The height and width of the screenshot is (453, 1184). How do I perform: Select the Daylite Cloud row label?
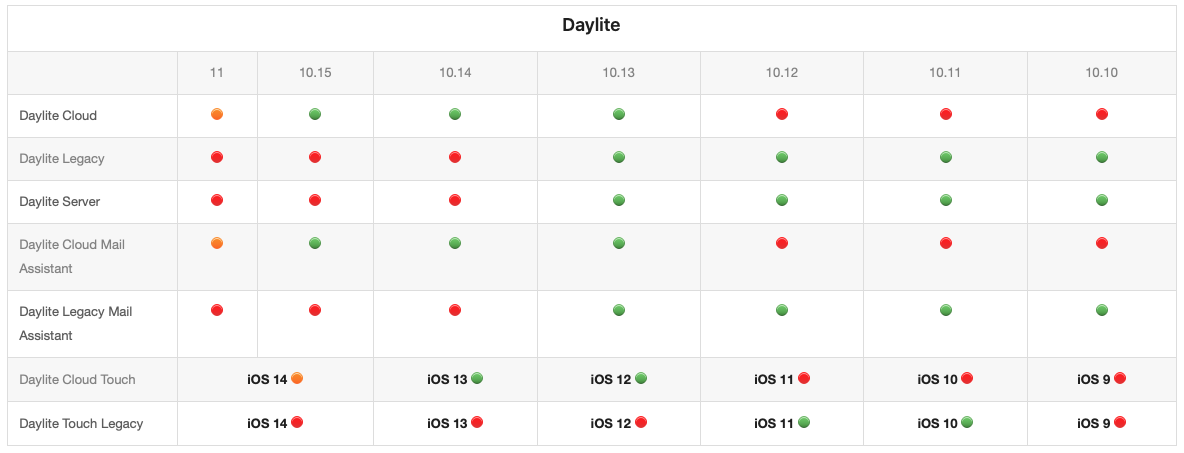(58, 115)
